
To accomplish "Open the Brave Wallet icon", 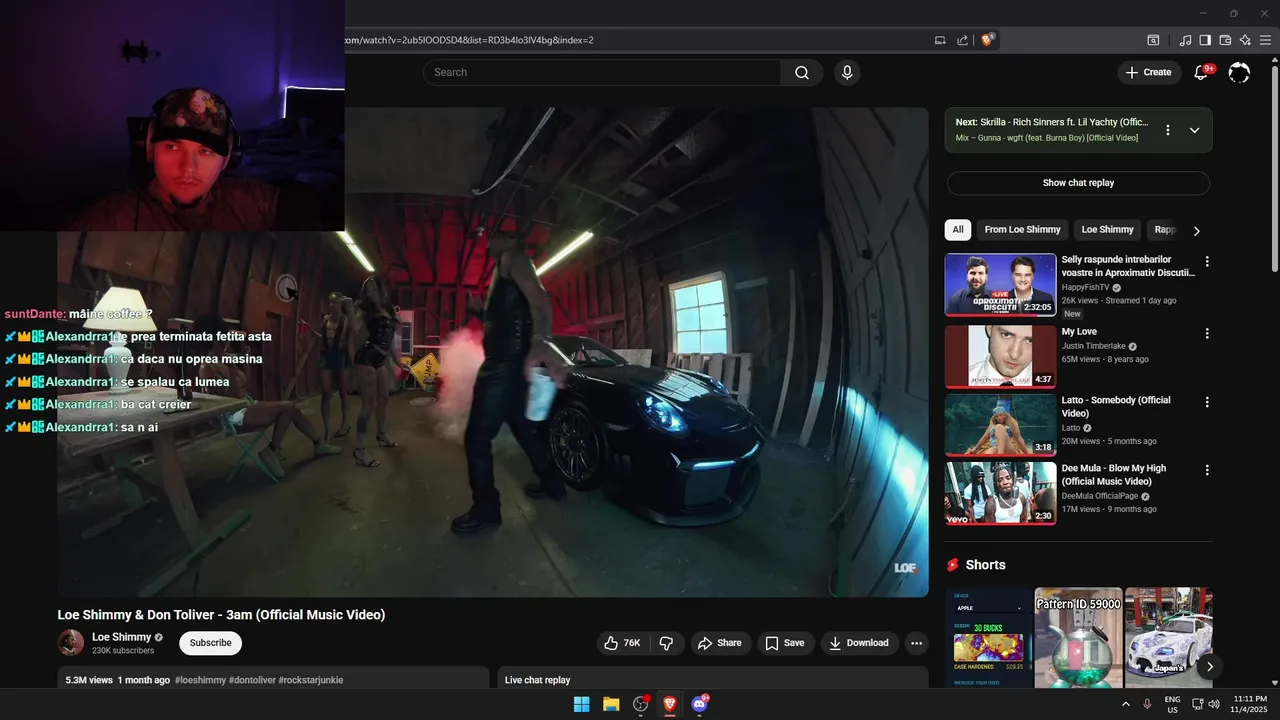I will click(x=1225, y=40).
